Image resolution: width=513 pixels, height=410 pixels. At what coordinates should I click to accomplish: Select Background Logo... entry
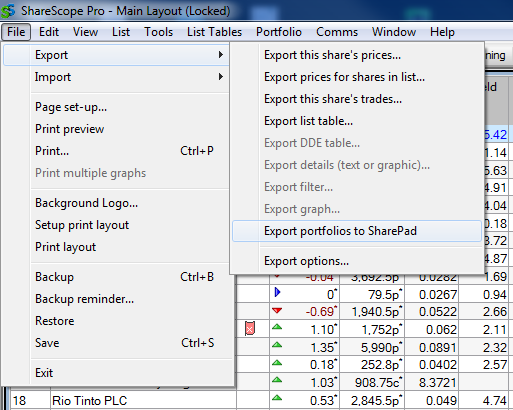tap(116, 203)
